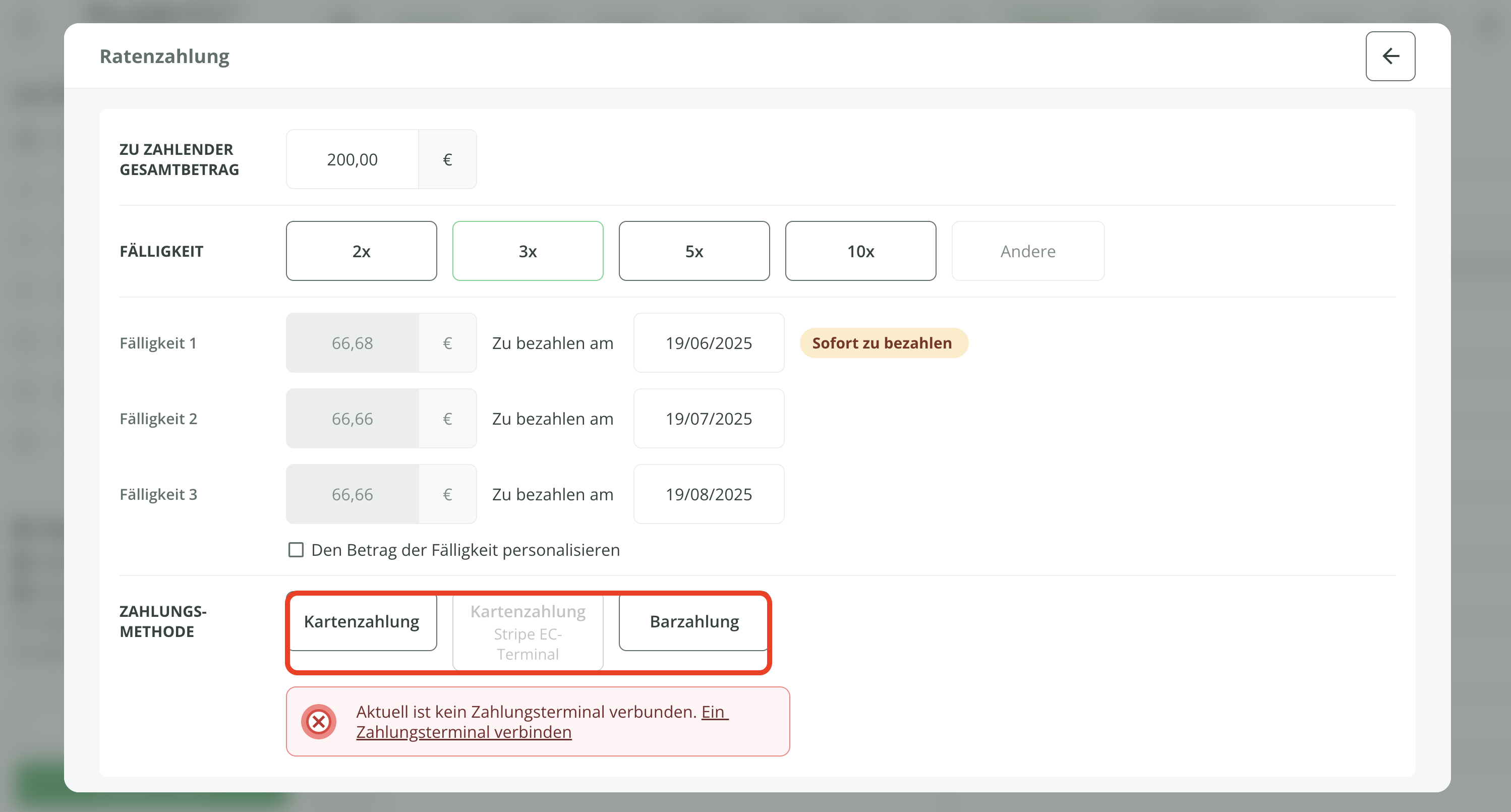Open the Fälligkeit 1 date field
1511x812 pixels.
point(708,342)
